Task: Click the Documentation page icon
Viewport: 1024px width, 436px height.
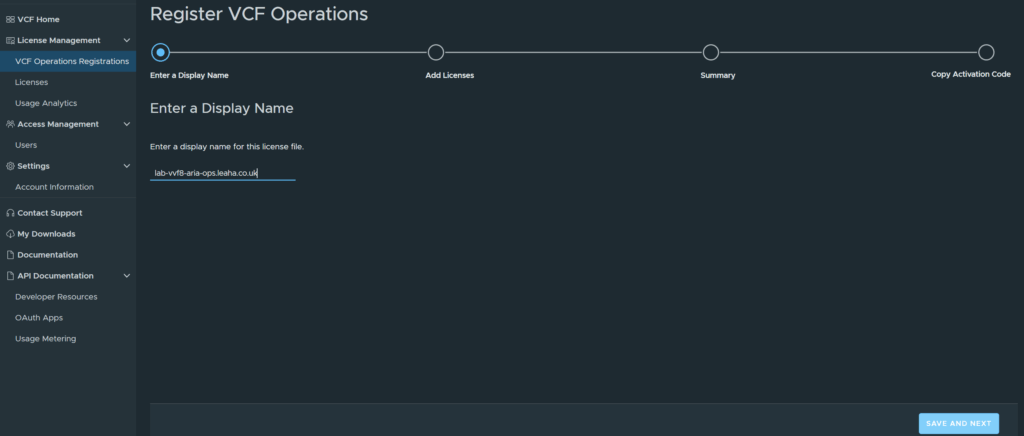Action: coord(10,255)
